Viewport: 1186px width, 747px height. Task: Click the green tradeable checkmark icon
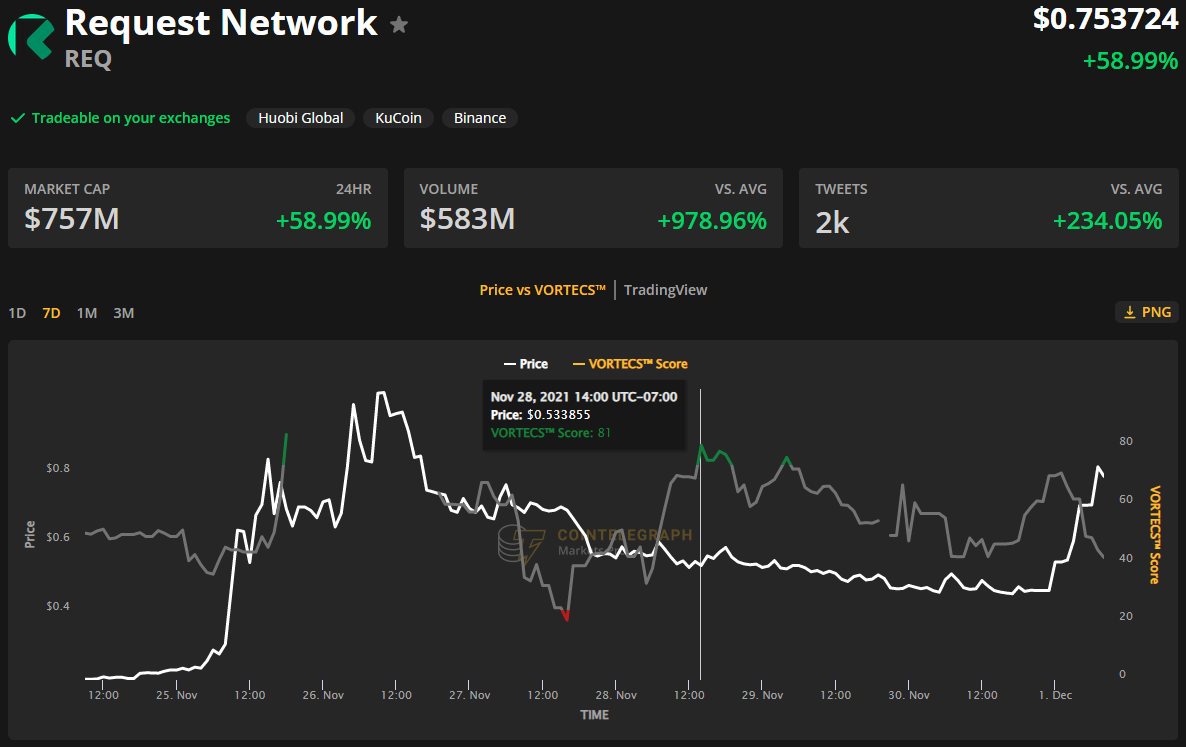click(x=17, y=118)
